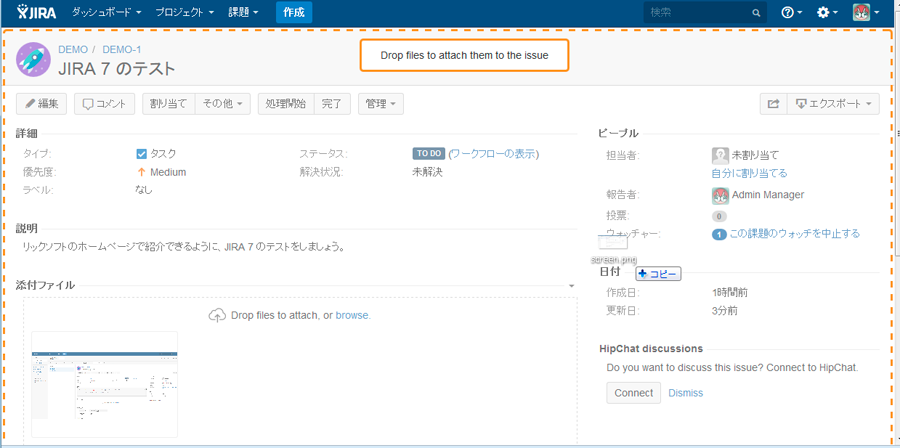This screenshot has height=448, width=900.
Task: Click the 完了 done button
Action: (x=332, y=104)
